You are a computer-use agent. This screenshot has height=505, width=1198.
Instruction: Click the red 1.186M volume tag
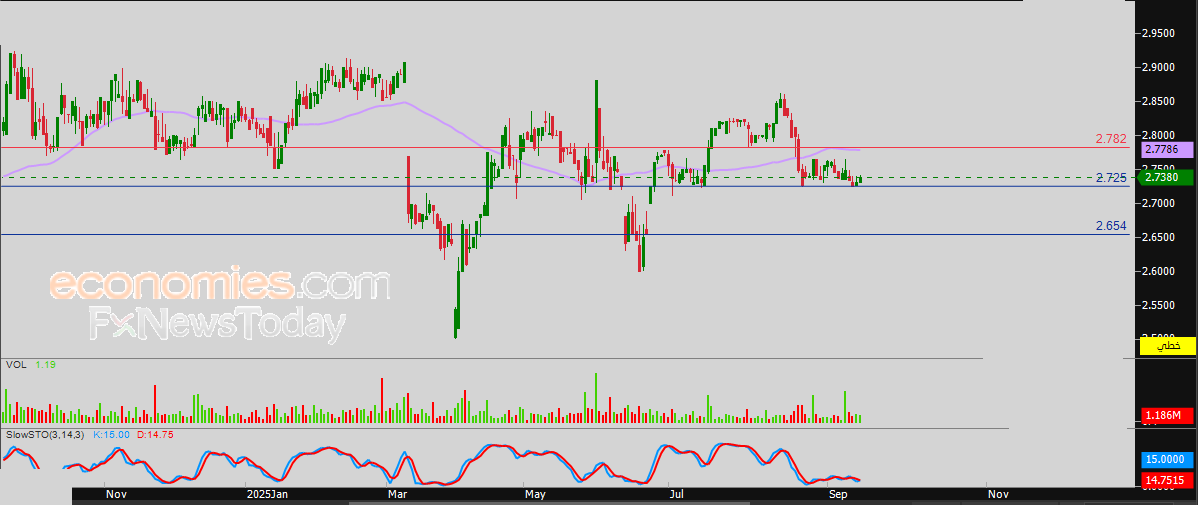[x=1166, y=416]
